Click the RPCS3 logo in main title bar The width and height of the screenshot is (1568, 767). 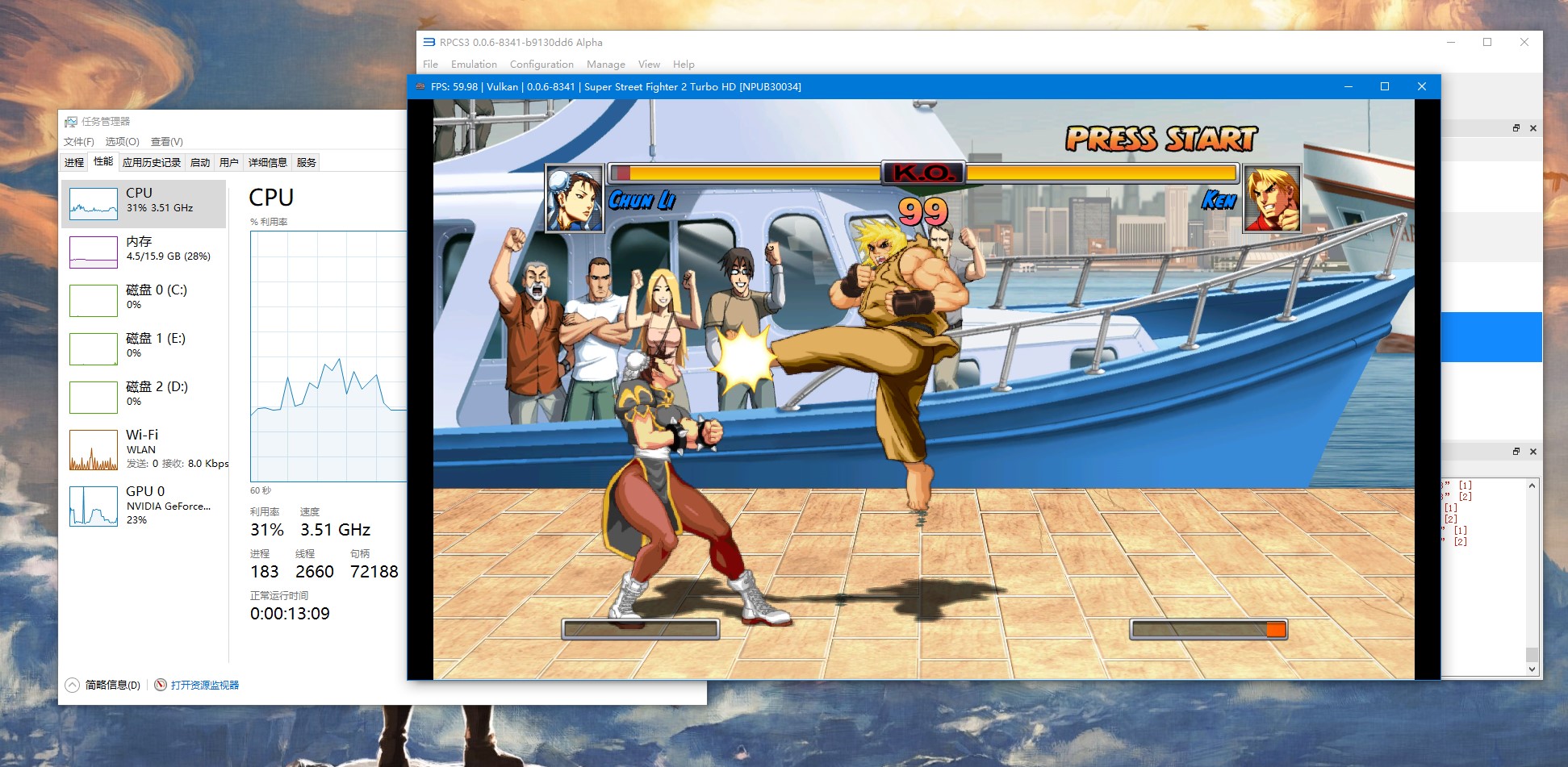coord(429,42)
